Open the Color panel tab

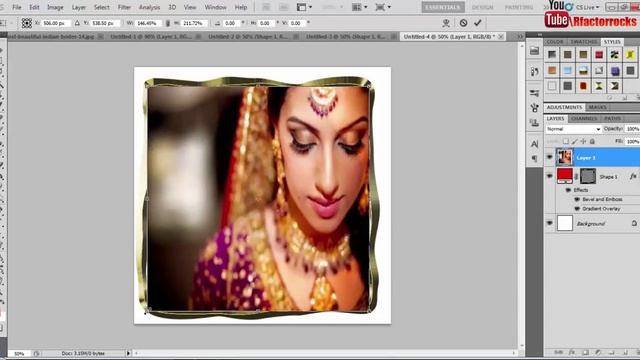click(x=554, y=42)
